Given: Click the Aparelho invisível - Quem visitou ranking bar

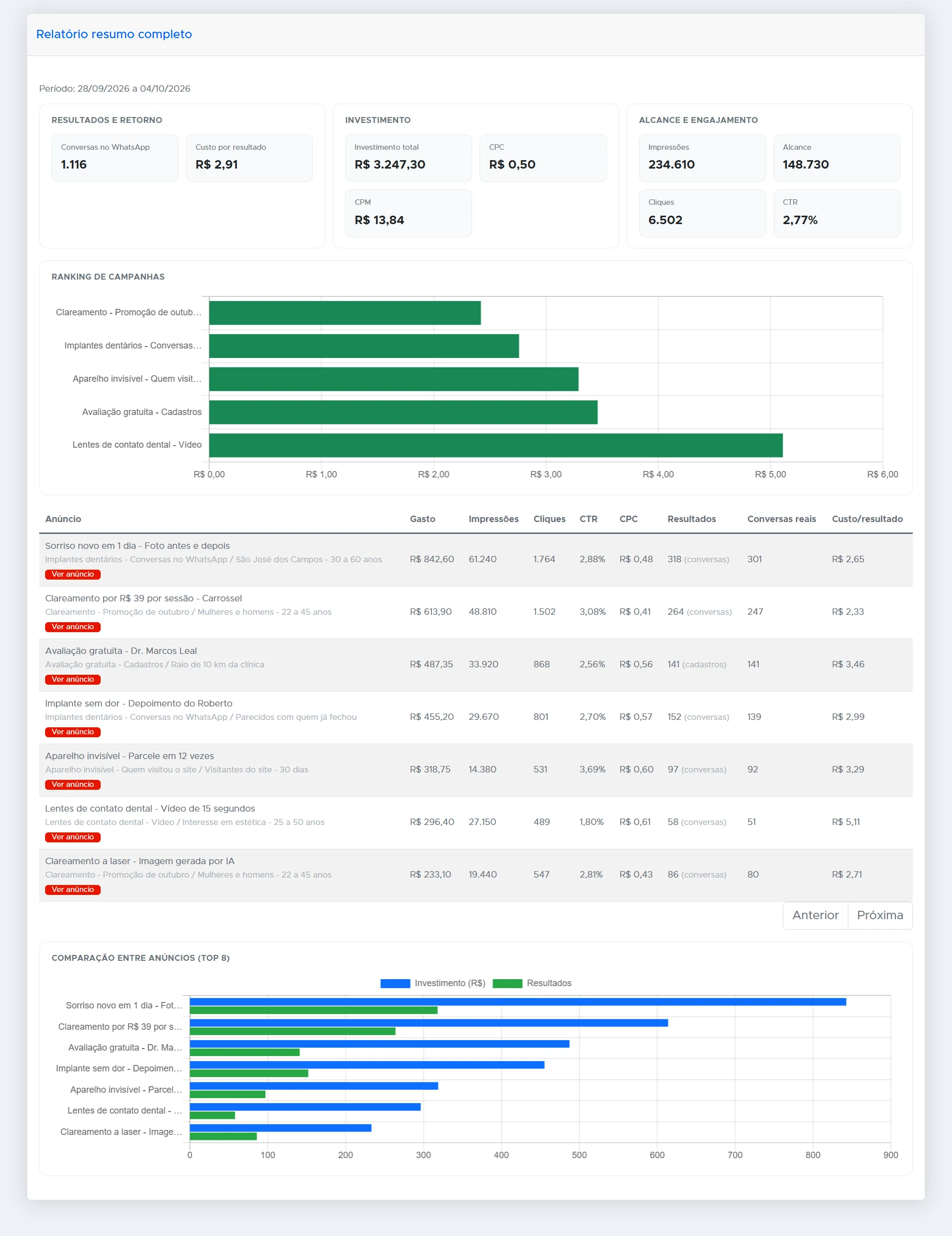Looking at the screenshot, I should [394, 379].
